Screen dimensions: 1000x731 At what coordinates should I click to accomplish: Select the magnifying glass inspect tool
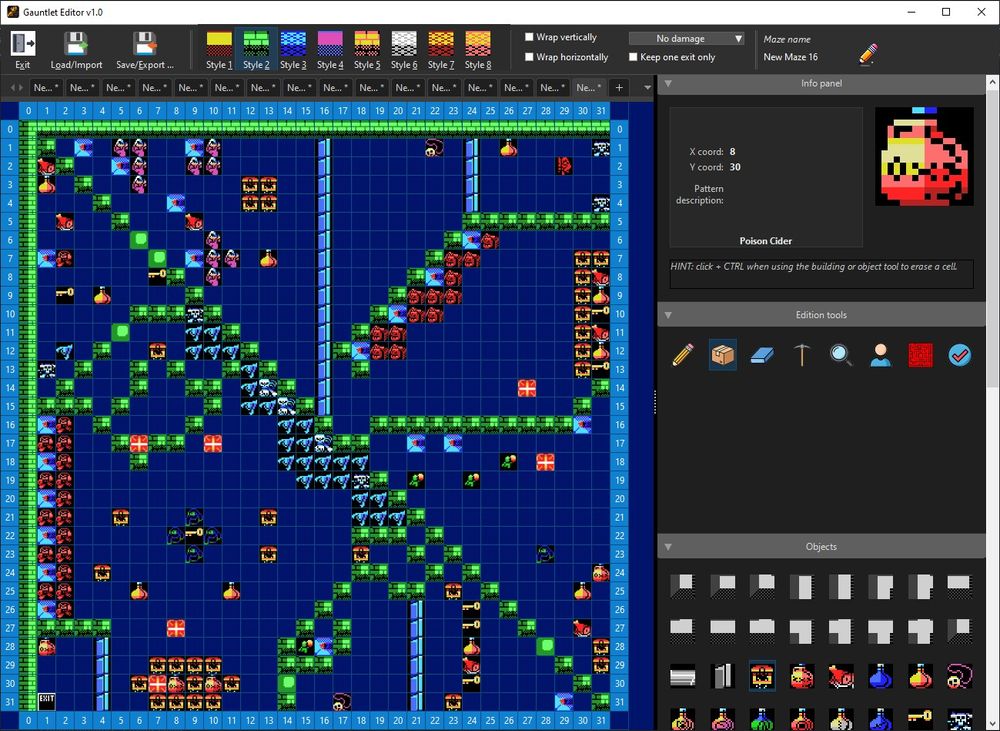pos(841,355)
